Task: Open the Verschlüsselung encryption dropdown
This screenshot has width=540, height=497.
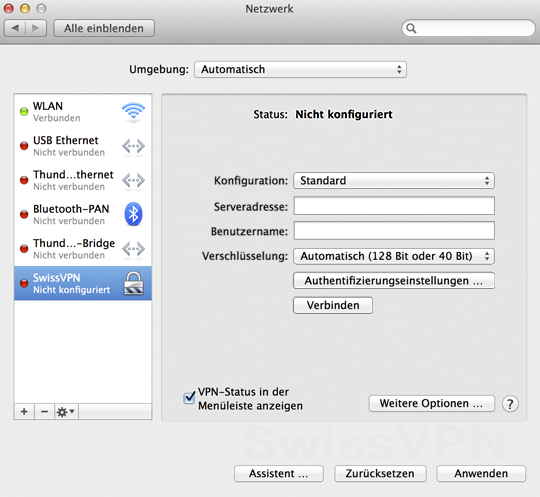Action: click(x=394, y=256)
